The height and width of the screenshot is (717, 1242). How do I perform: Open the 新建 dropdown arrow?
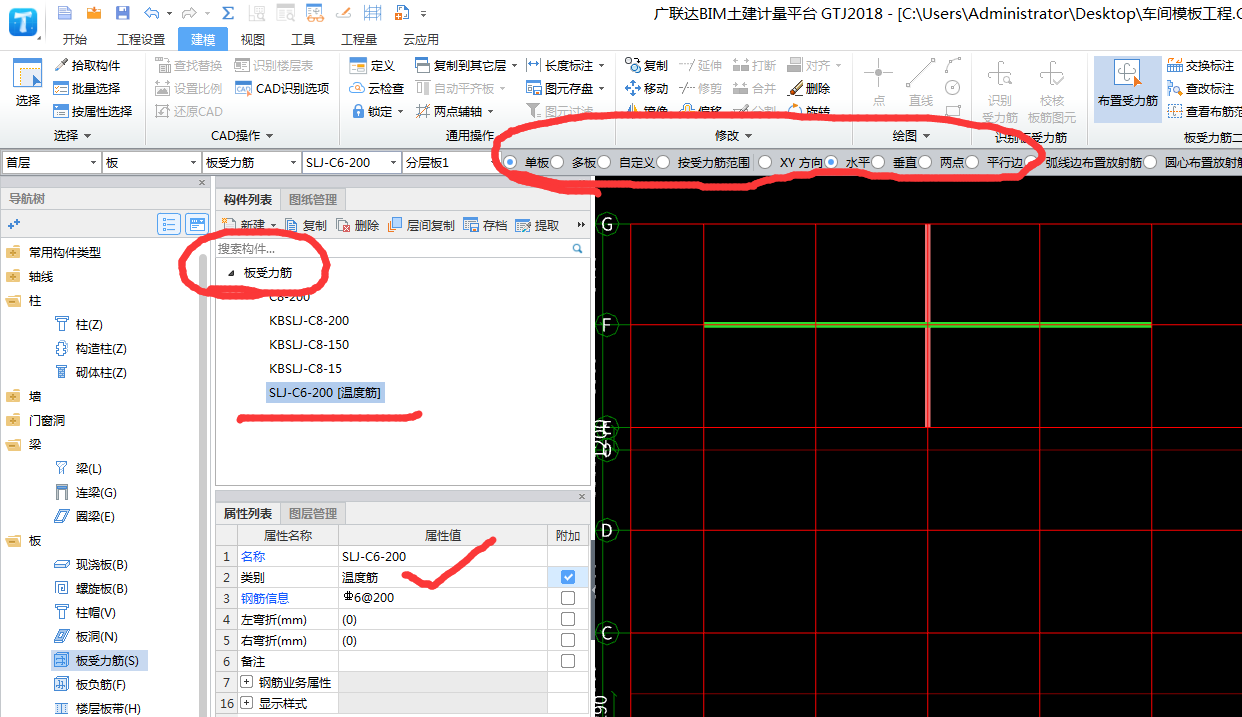(x=273, y=226)
